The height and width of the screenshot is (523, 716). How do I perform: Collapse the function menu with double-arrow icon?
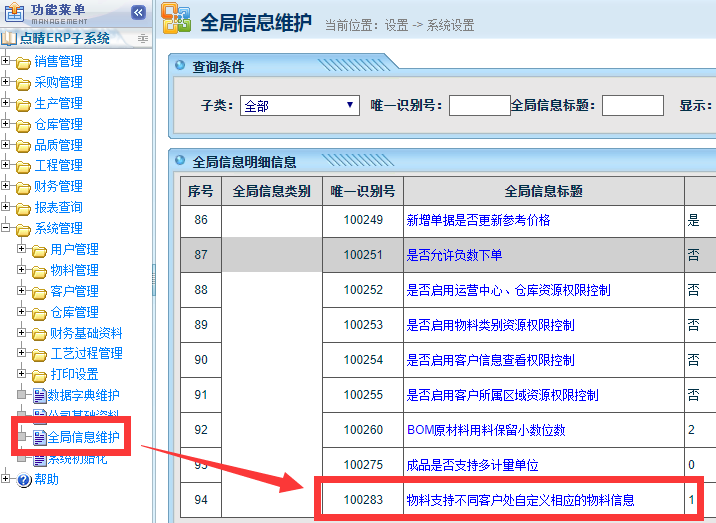click(138, 12)
